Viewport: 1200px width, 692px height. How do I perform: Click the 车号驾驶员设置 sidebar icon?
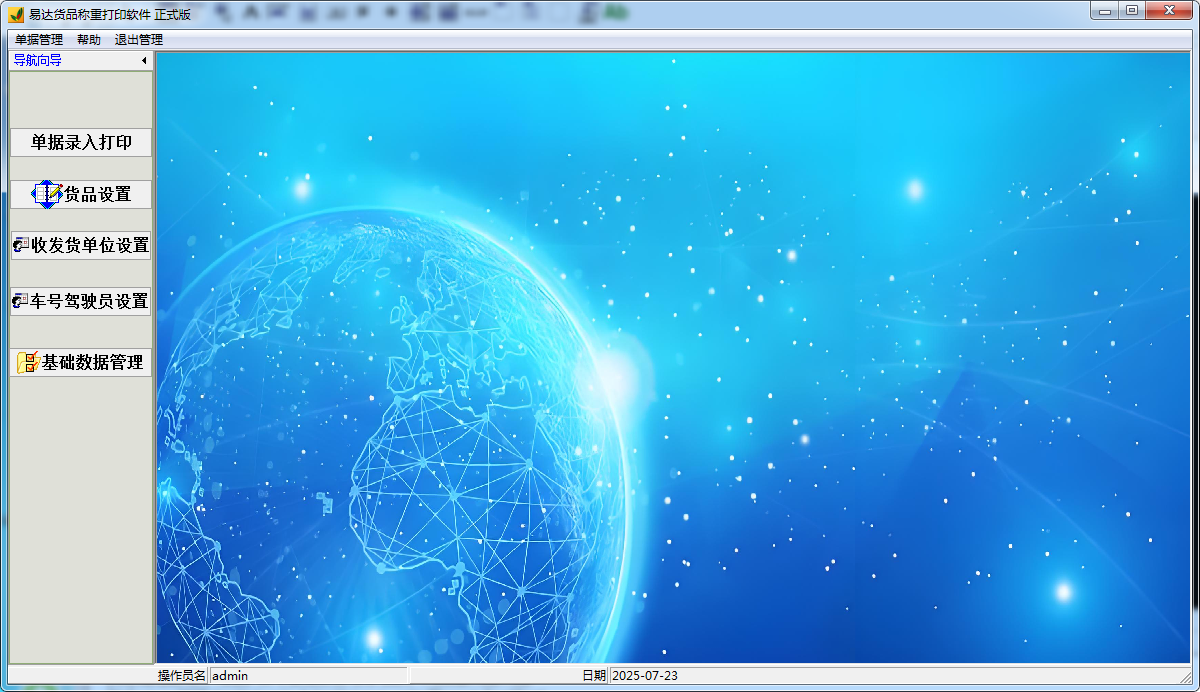[x=21, y=301]
